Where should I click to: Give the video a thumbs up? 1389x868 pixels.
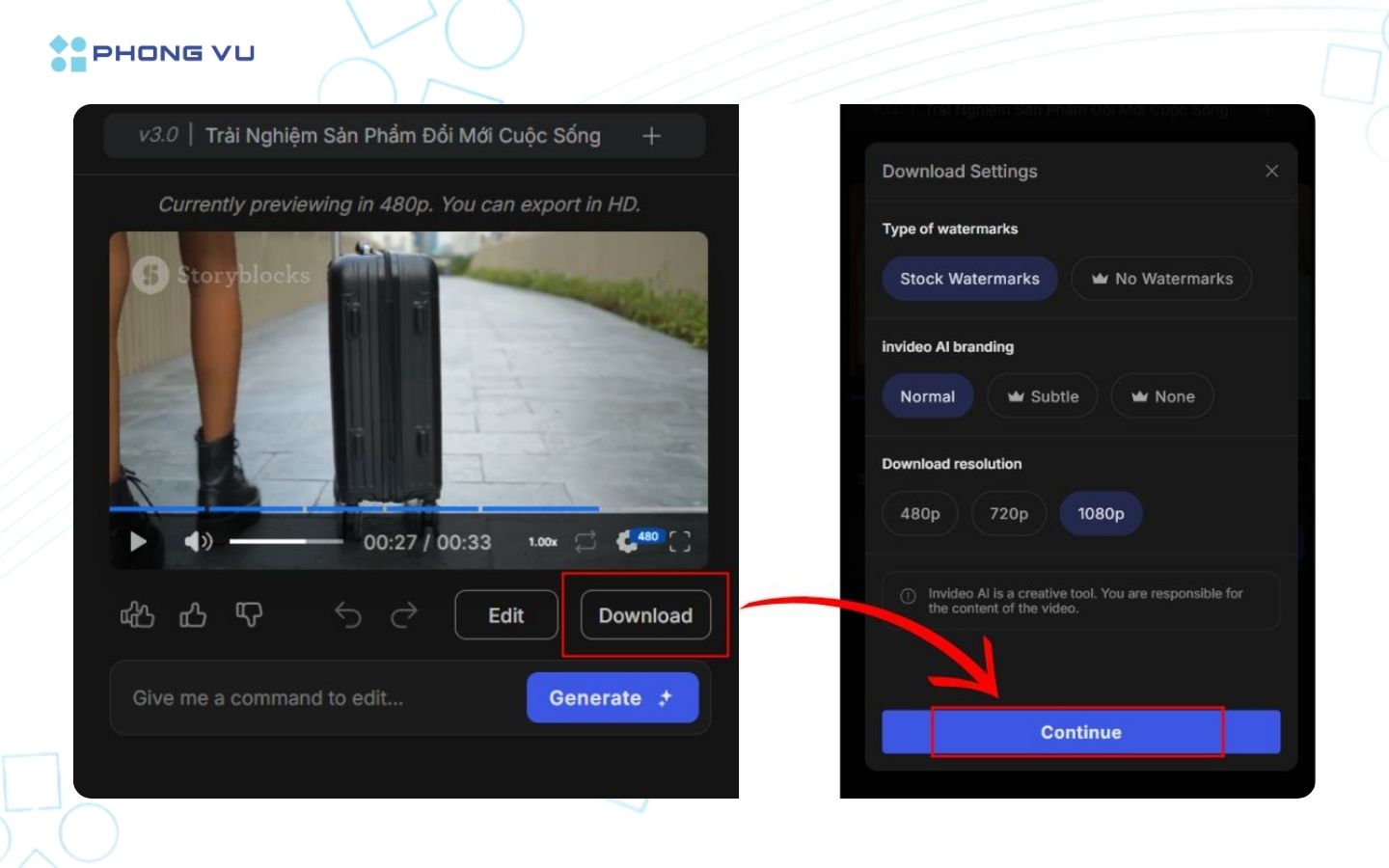(192, 614)
